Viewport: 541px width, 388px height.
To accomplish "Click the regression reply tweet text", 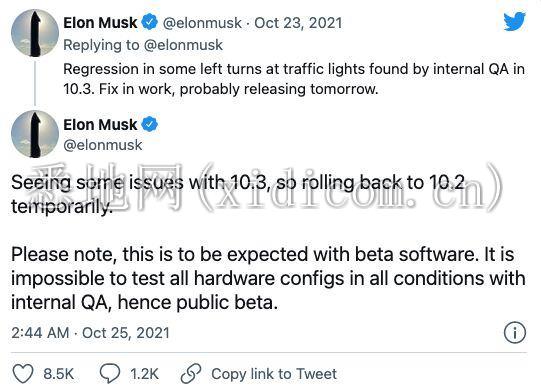I will tap(294, 79).
